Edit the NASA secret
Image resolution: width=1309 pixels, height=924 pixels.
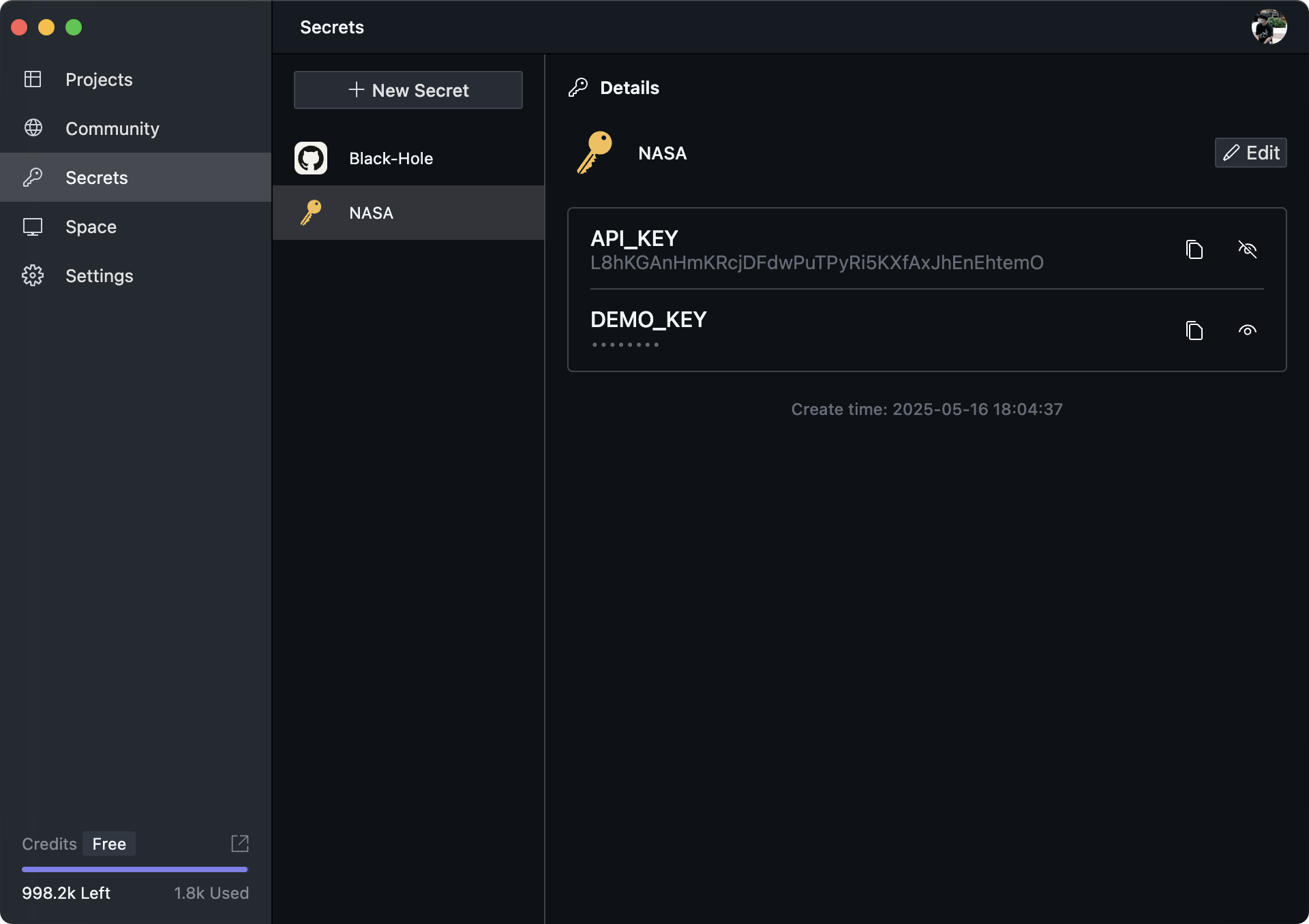coord(1250,153)
